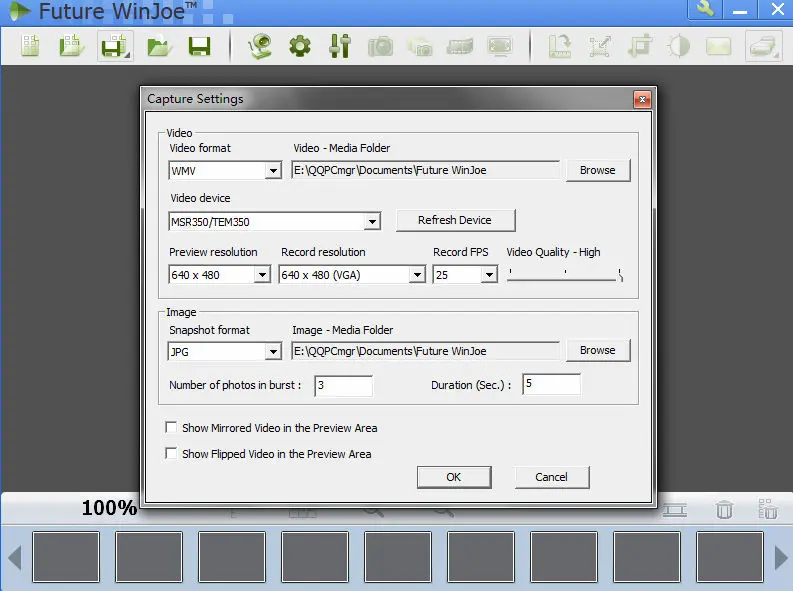The image size is (793, 591).
Task: Click the burst shot multi-camera icon
Action: point(420,47)
